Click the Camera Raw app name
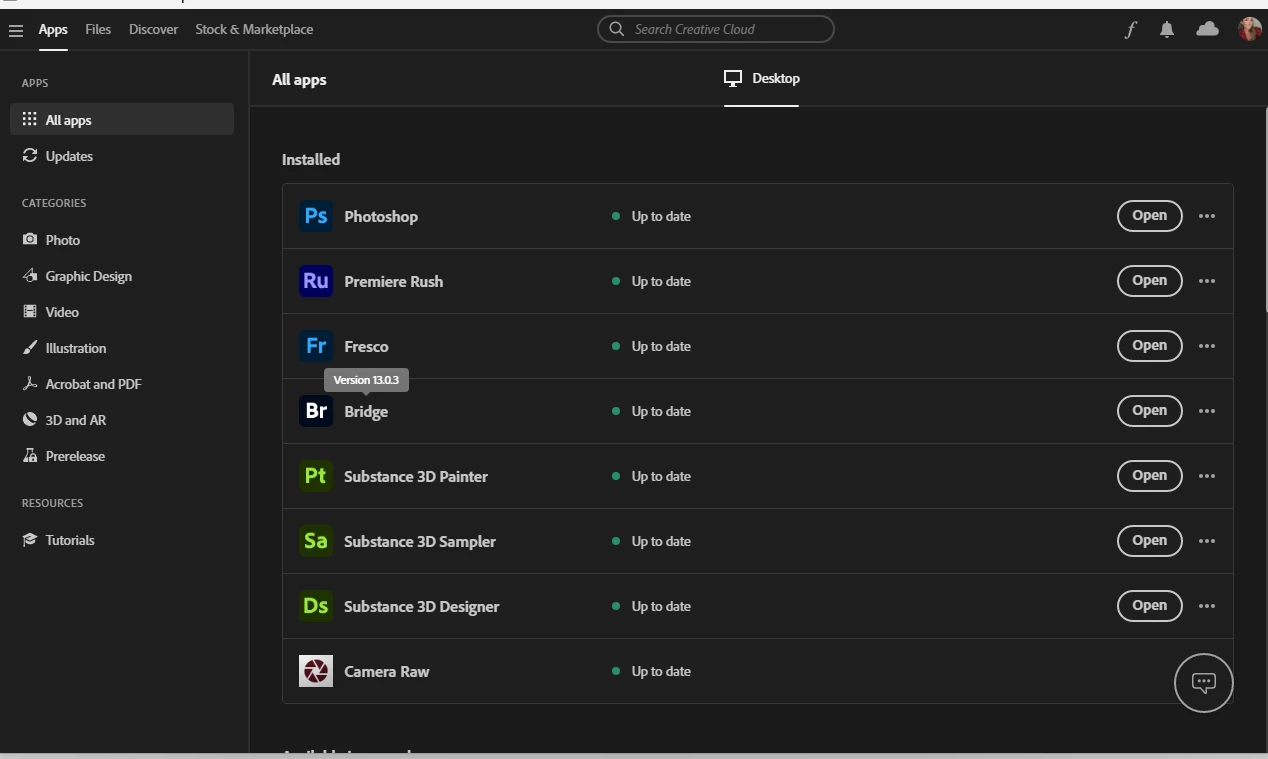Screen dimensions: 1268x759 (x=387, y=671)
